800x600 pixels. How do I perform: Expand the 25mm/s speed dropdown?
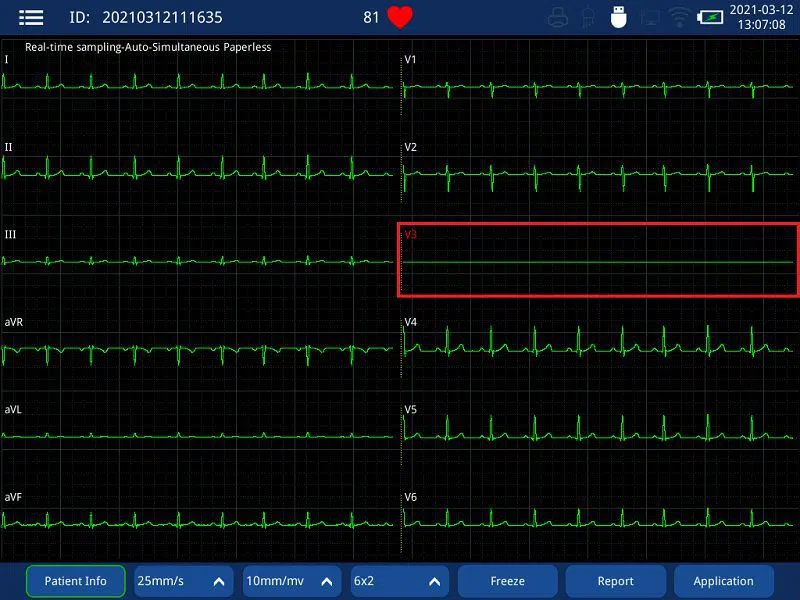tap(183, 581)
